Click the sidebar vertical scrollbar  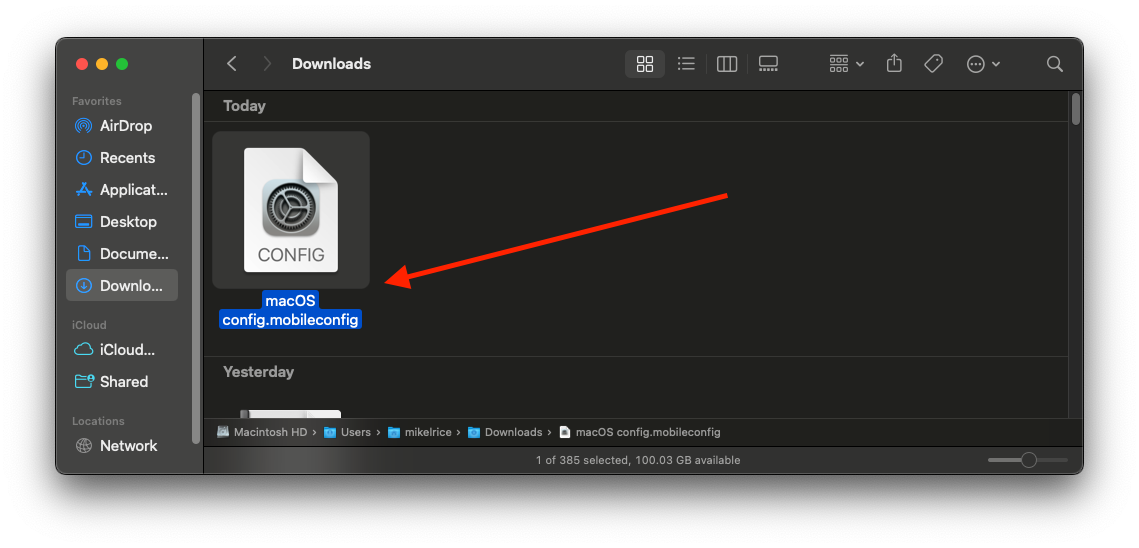point(195,268)
